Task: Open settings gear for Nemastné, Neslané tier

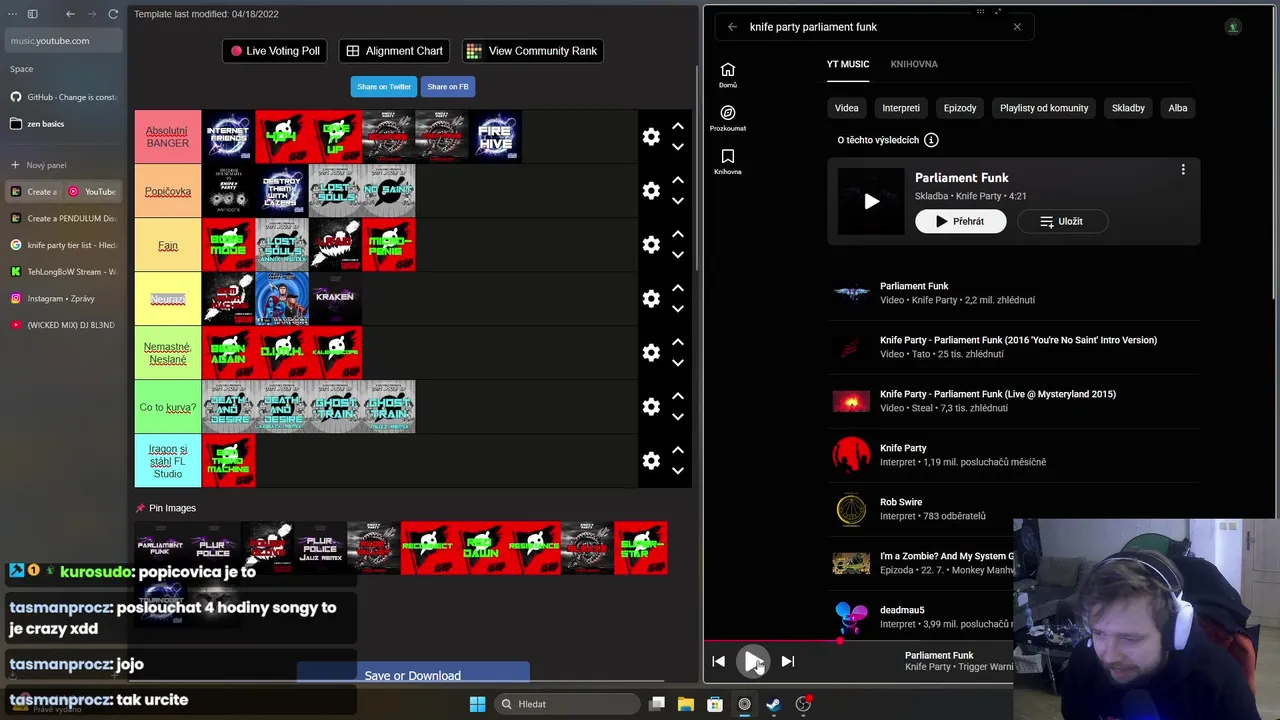Action: tap(651, 353)
